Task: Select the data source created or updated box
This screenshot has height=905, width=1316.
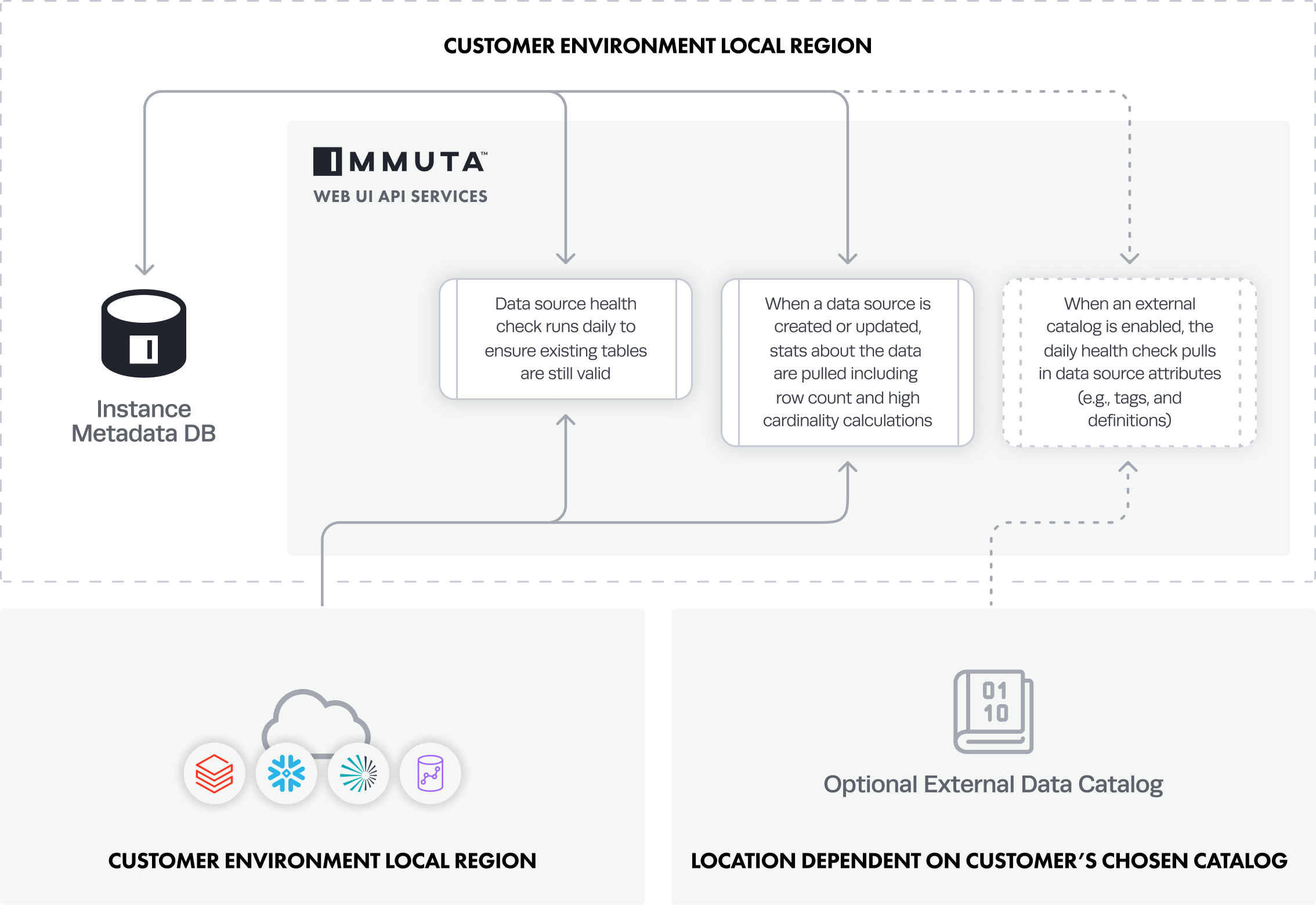Action: coord(847,362)
